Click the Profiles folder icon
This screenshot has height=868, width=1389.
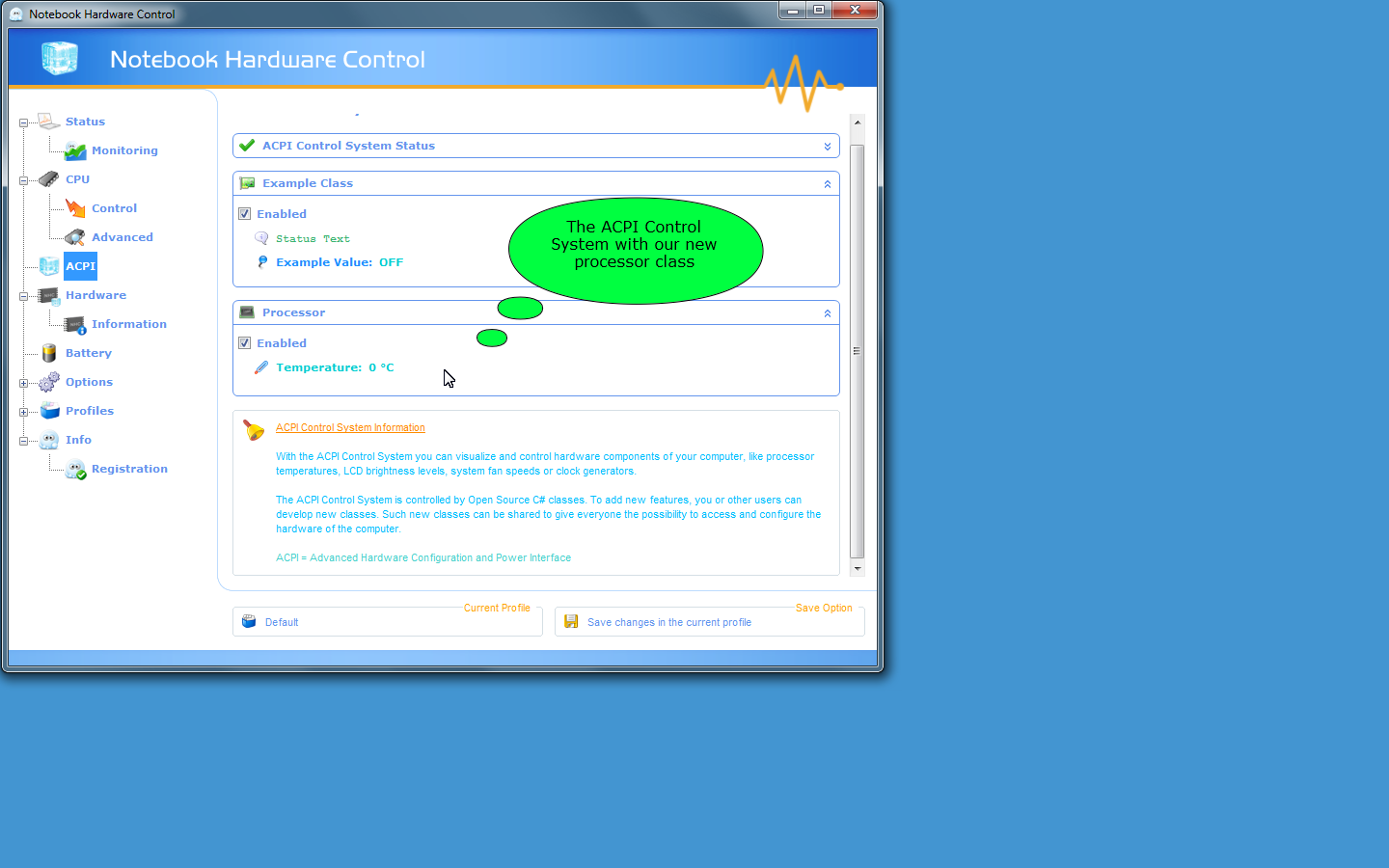pyautogui.click(x=49, y=411)
